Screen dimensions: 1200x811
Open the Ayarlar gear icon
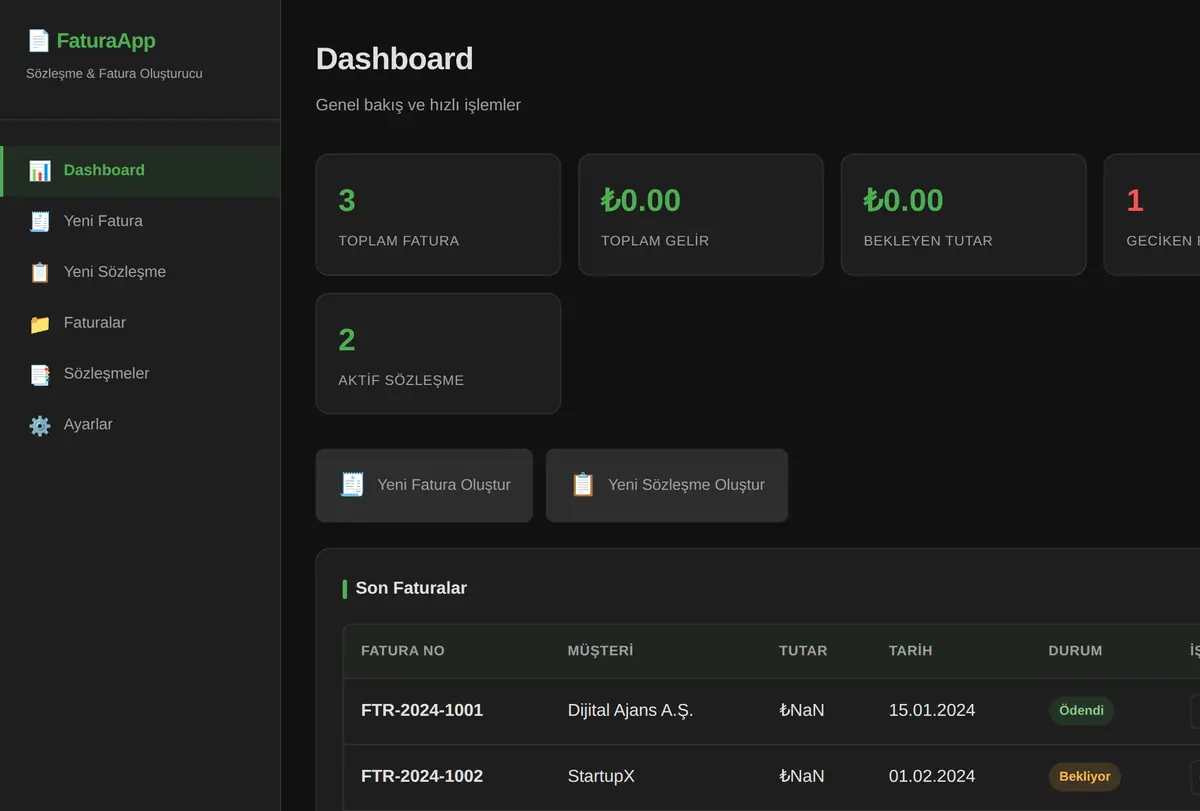click(40, 426)
